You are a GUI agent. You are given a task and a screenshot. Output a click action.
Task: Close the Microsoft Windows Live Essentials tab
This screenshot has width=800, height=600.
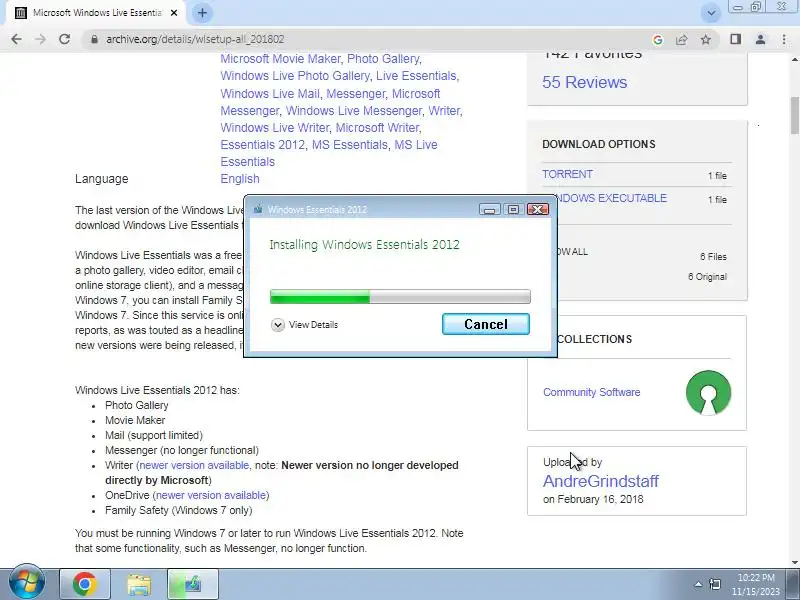173,13
